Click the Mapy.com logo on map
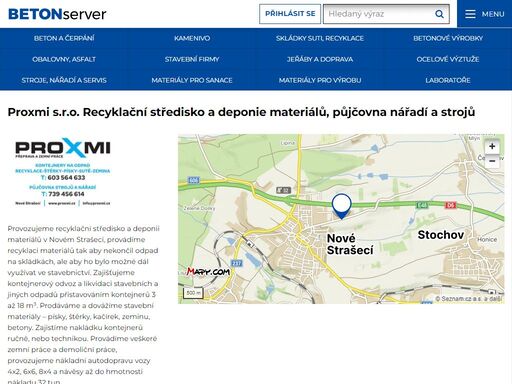The height and width of the screenshot is (384, 512). click(x=208, y=272)
